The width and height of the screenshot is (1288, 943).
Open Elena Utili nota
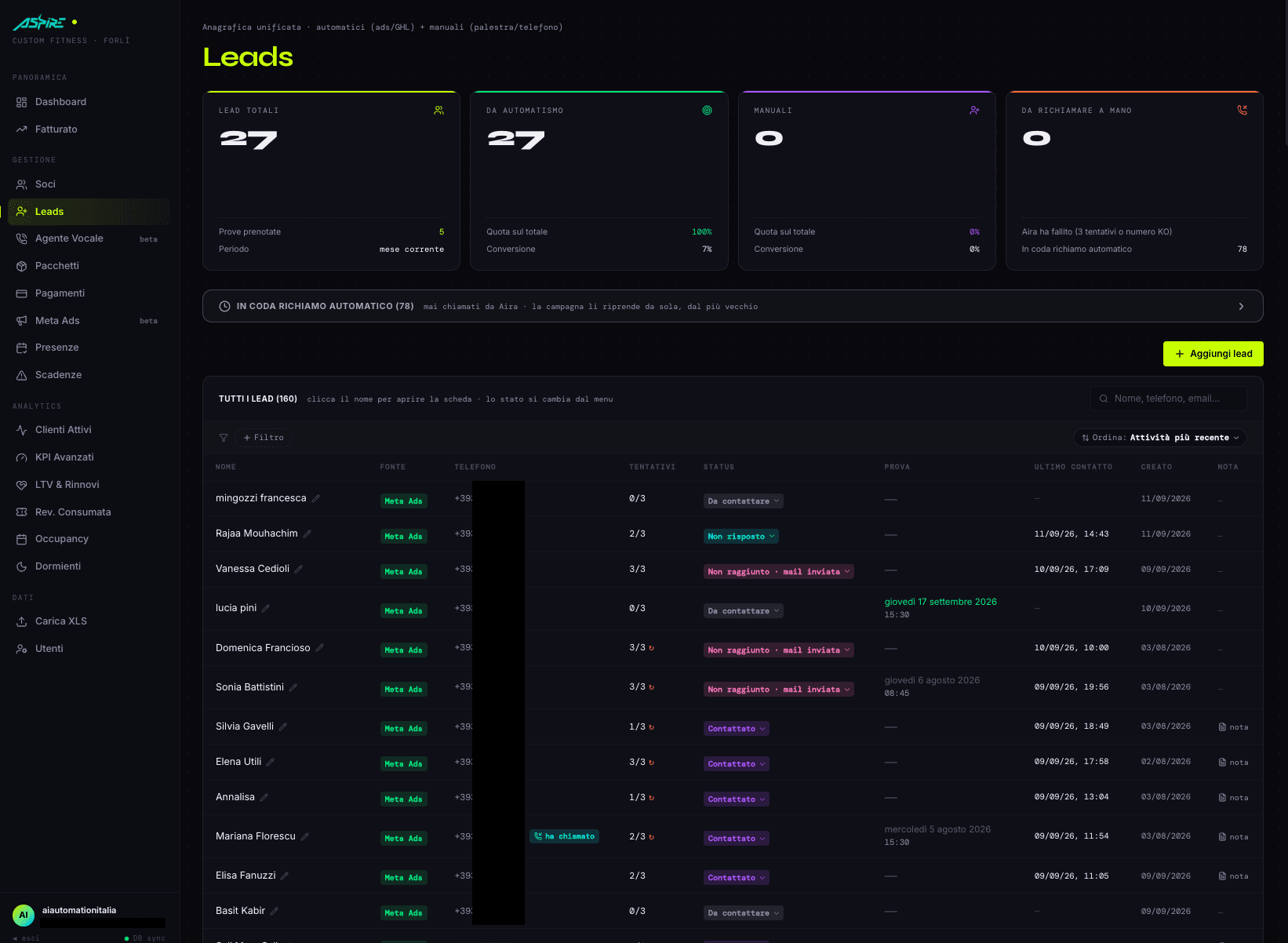click(1233, 763)
